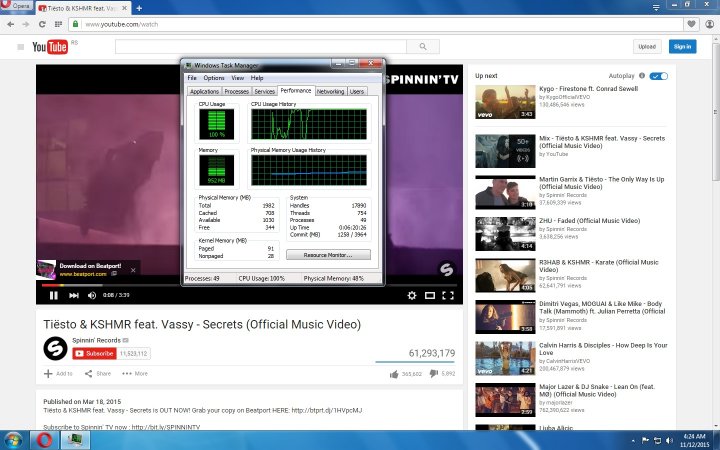
Task: Open the Help menu in Task Manager
Action: point(257,78)
